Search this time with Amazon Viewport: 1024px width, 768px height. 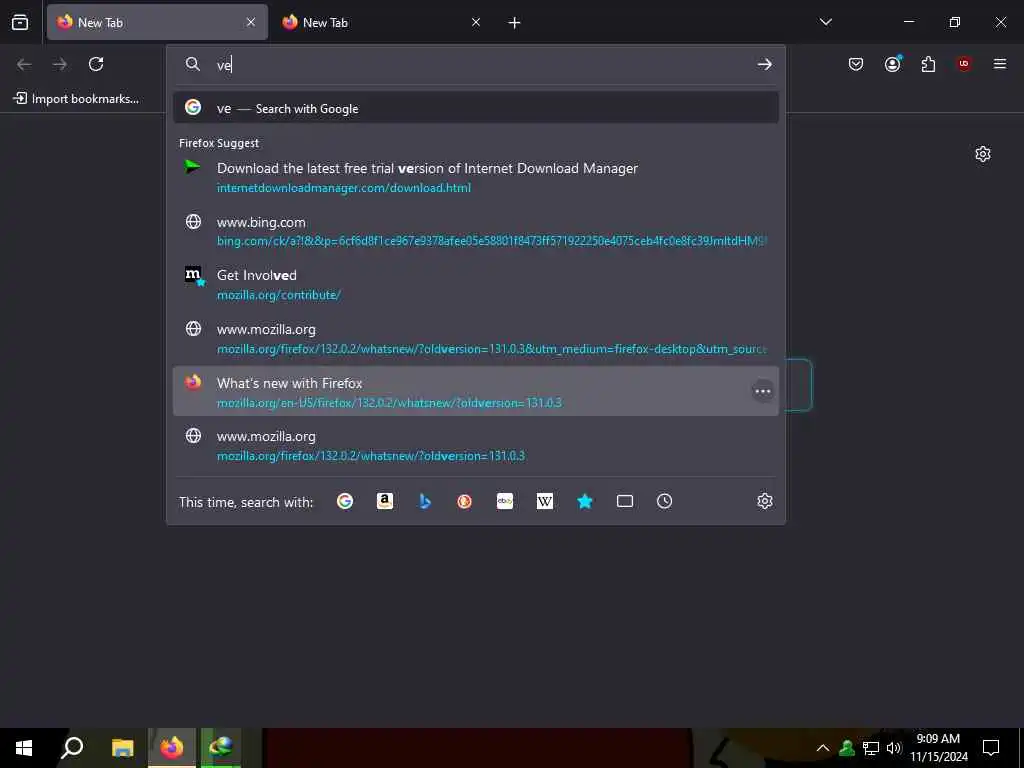click(385, 501)
